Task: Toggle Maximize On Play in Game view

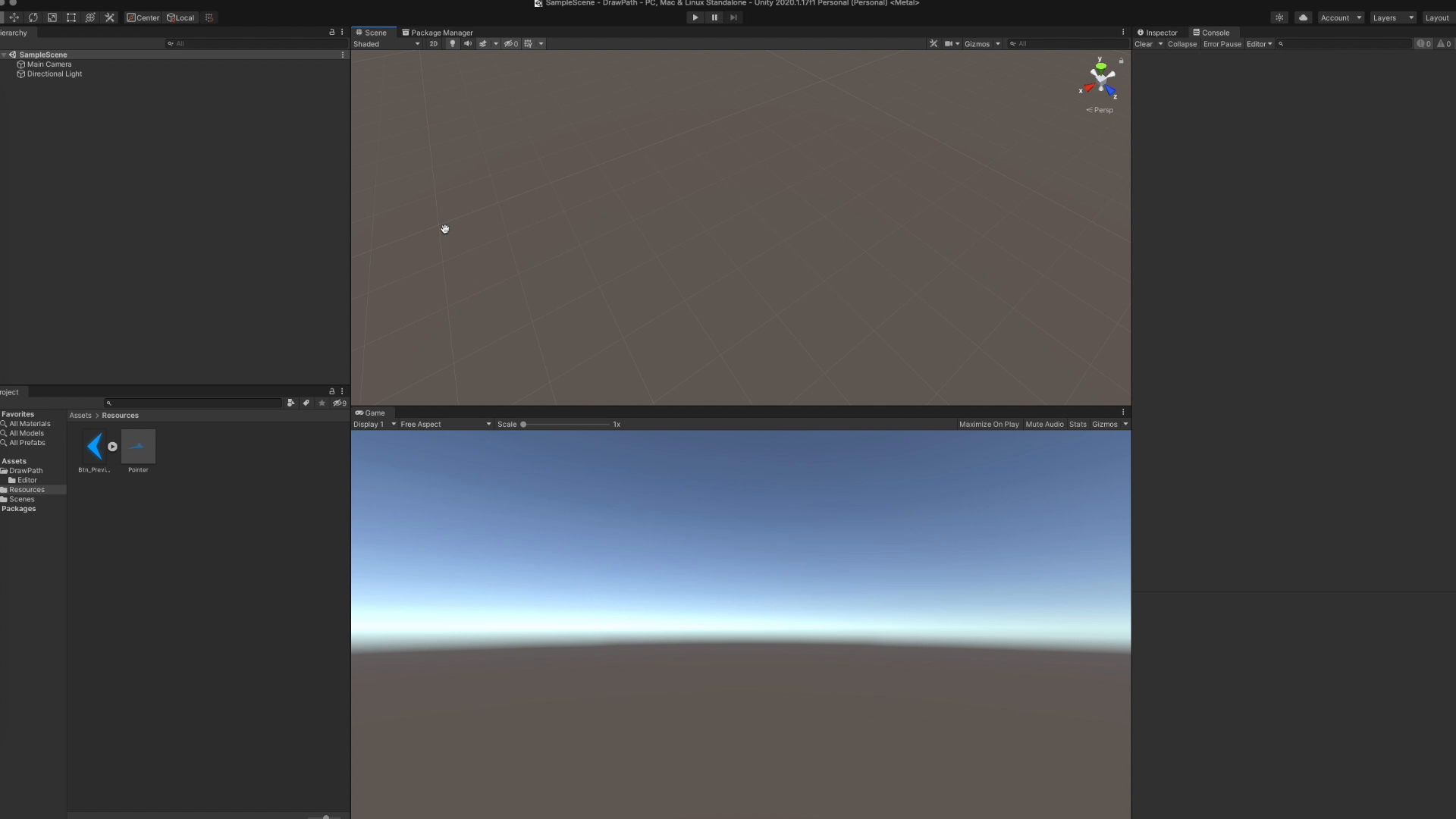Action: [989, 424]
